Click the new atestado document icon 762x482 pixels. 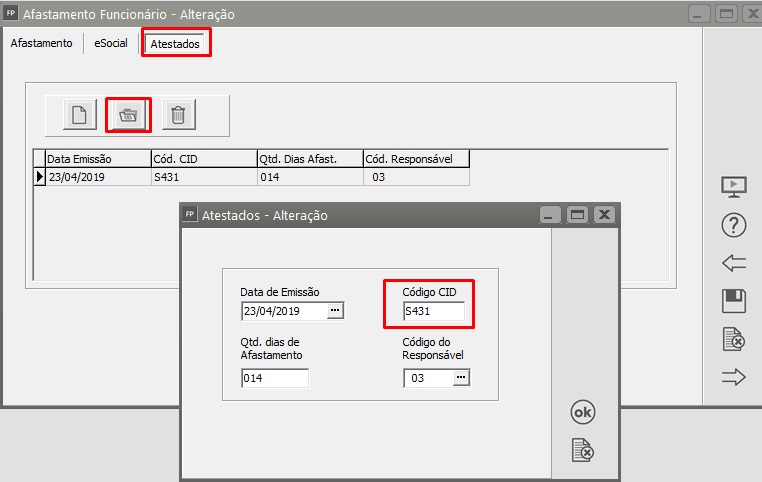(80, 115)
